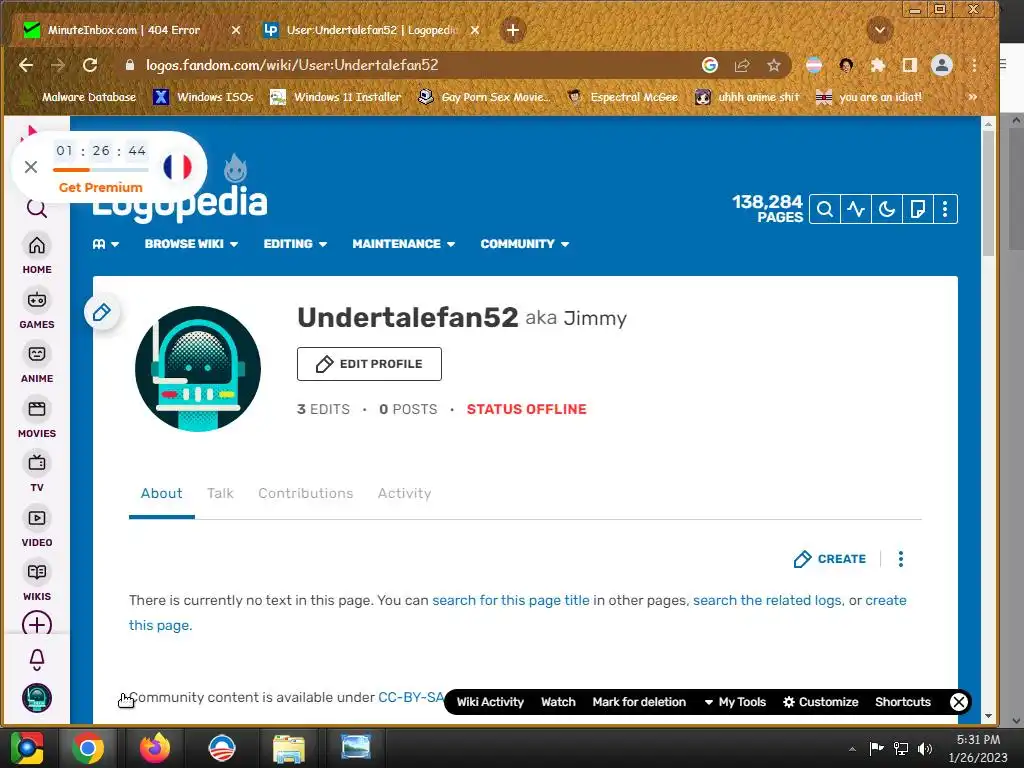
Task: Expand the EDITING dropdown menu
Action: 295,244
